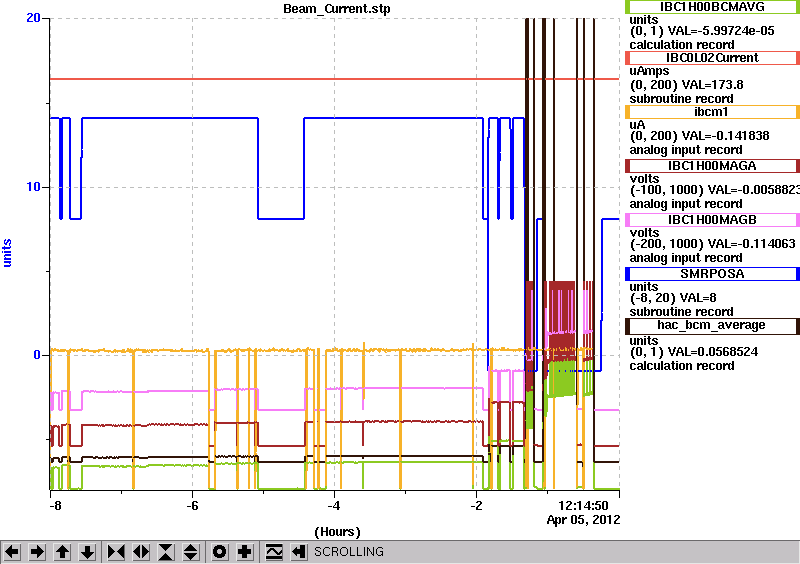Select the IBC1H00MAGB legend entry
The width and height of the screenshot is (800, 564).
712,220
